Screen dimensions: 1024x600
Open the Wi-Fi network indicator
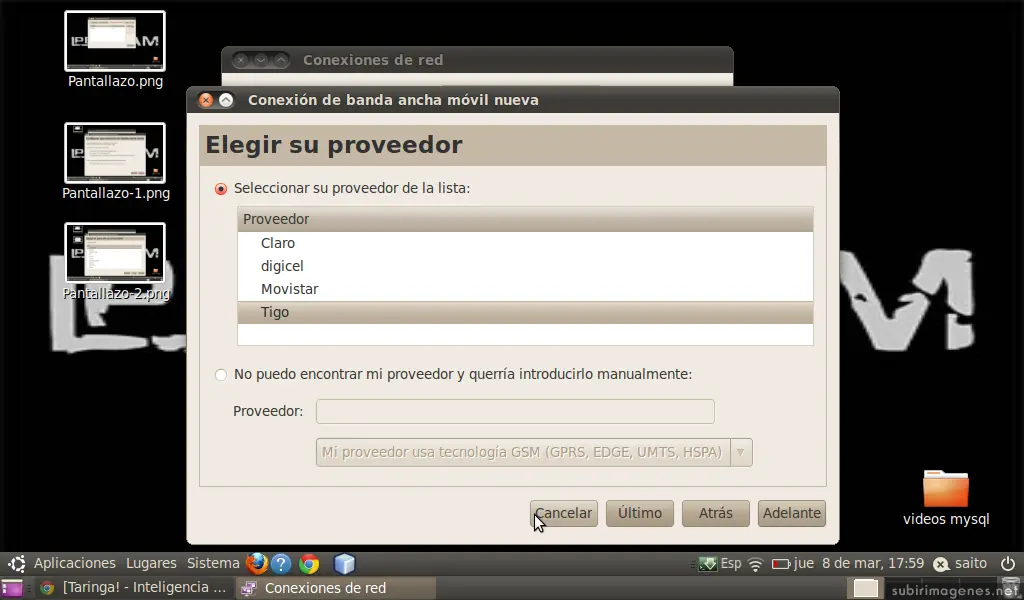click(x=756, y=563)
